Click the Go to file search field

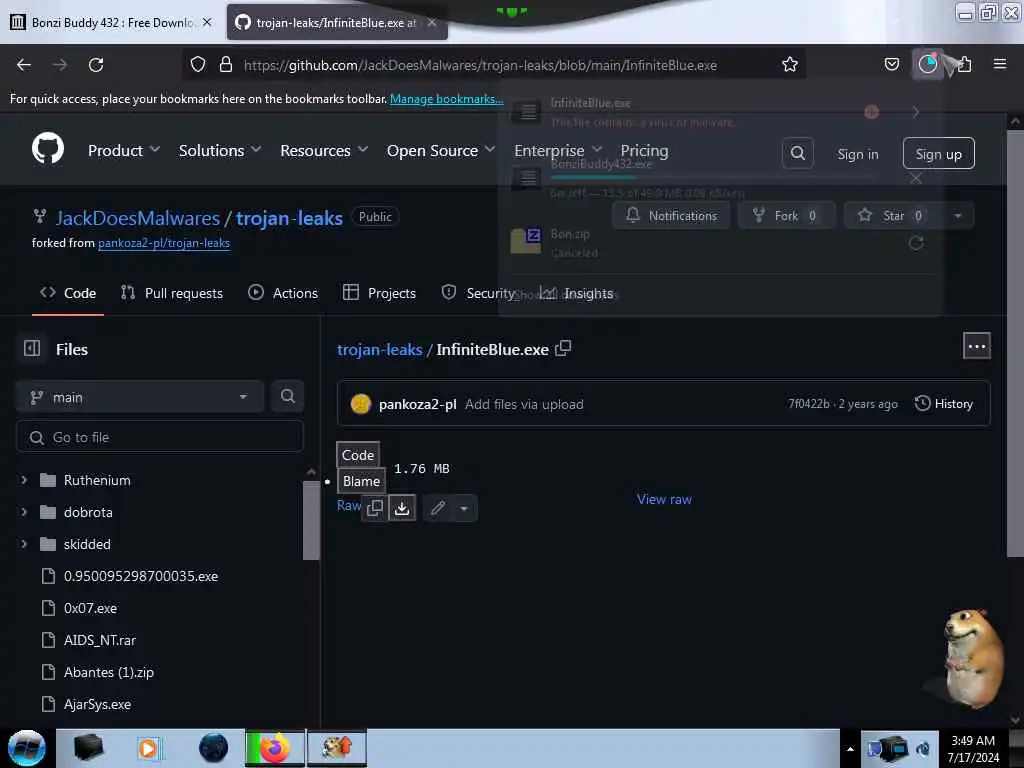pos(159,437)
